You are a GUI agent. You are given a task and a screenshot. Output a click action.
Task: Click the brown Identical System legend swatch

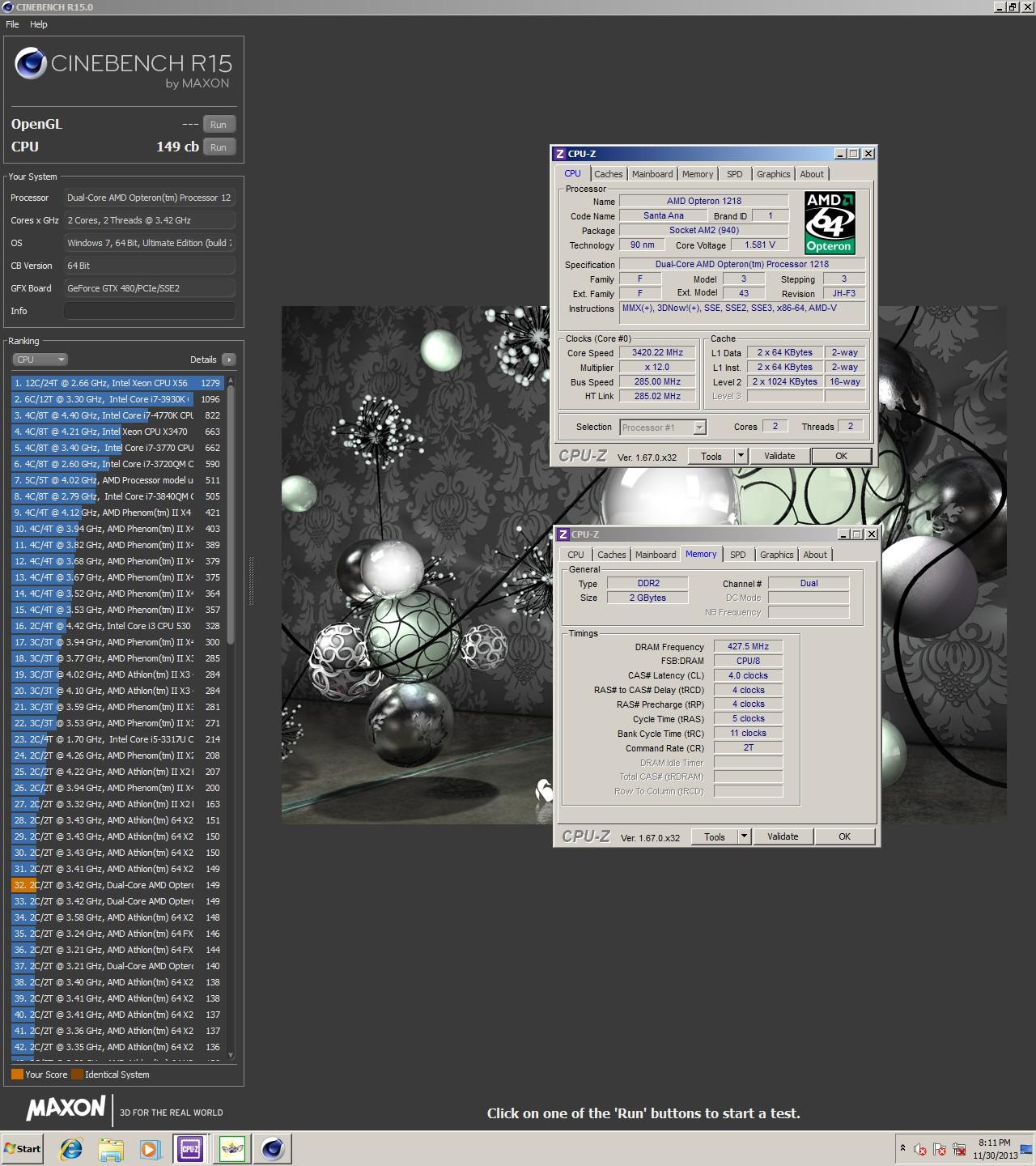(77, 1075)
